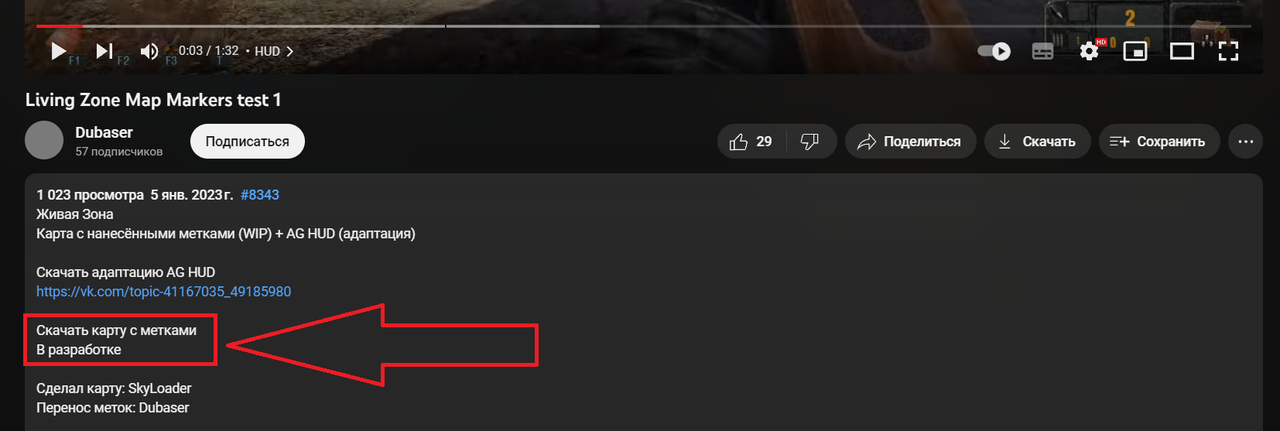This screenshot has width=1280, height=431.
Task: Play the video with the play icon
Action: coord(58,50)
